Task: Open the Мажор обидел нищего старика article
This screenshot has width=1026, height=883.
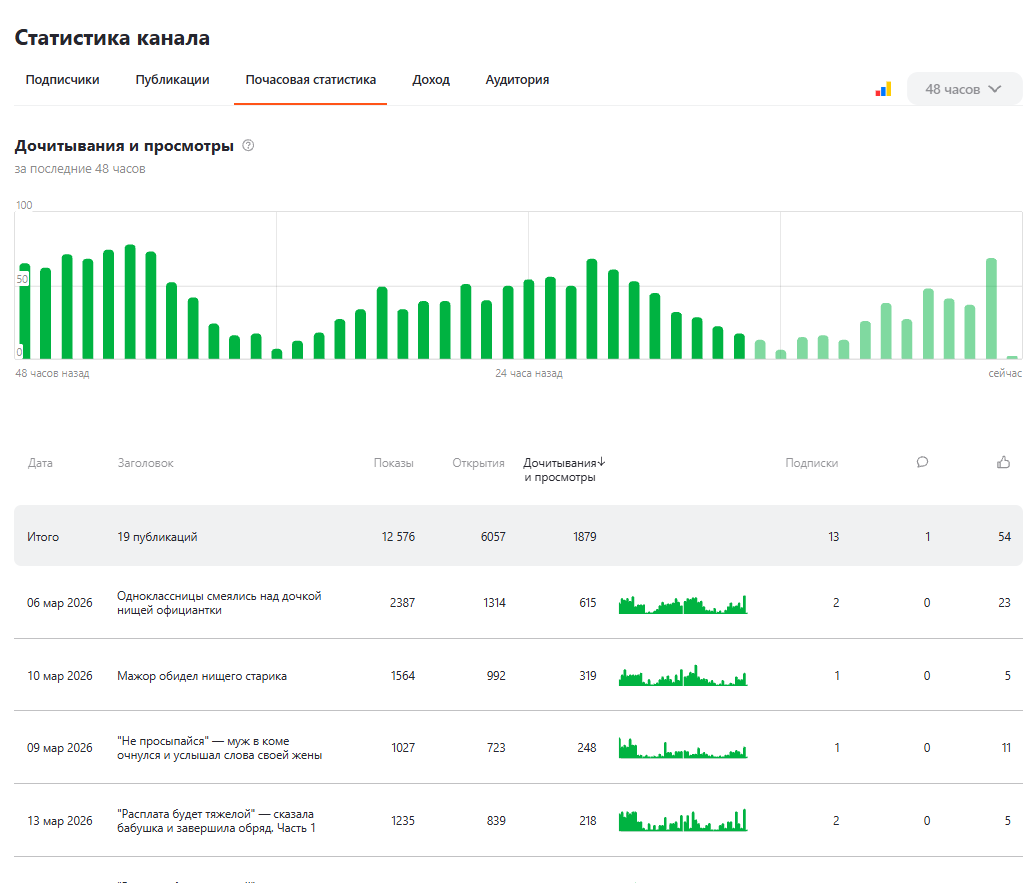Action: [202, 676]
